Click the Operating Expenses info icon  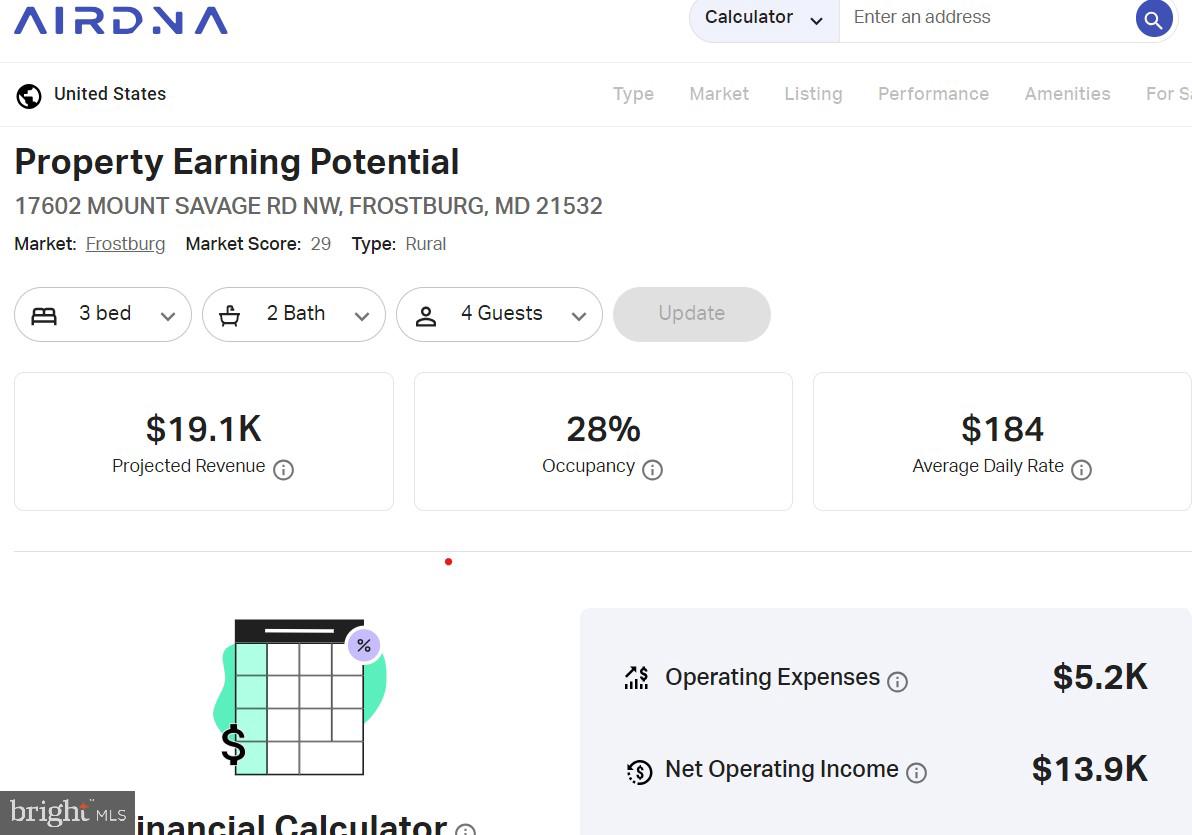coord(898,682)
